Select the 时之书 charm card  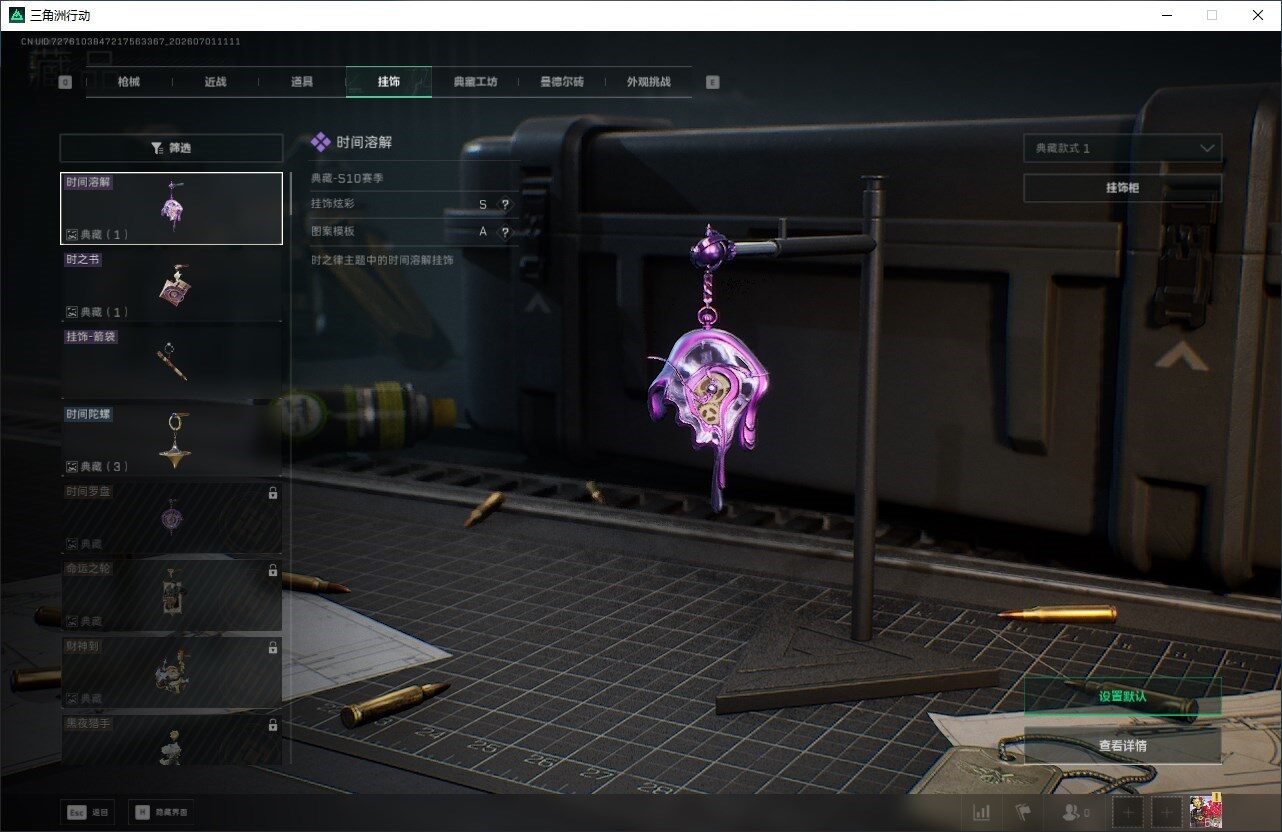pos(171,285)
